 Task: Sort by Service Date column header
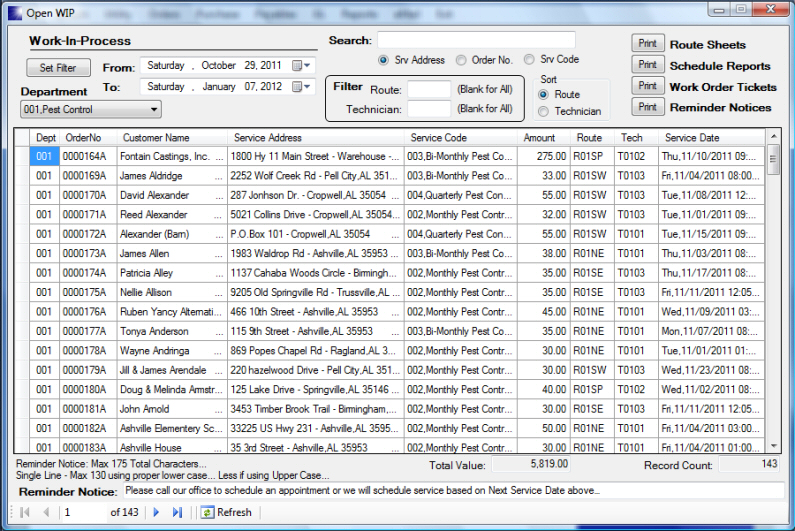click(x=711, y=137)
